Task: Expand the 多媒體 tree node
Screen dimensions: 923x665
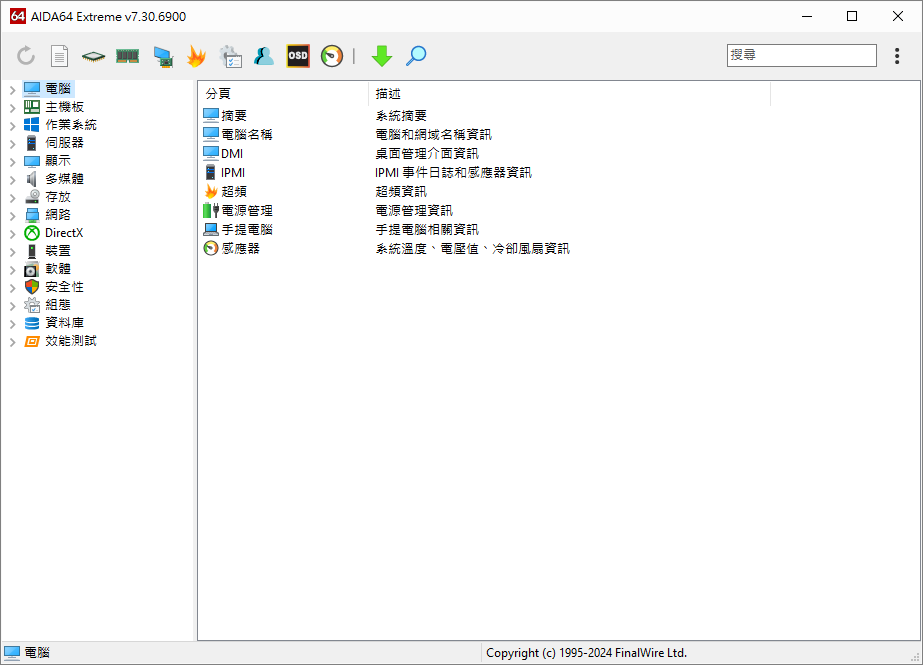Action: tap(12, 180)
